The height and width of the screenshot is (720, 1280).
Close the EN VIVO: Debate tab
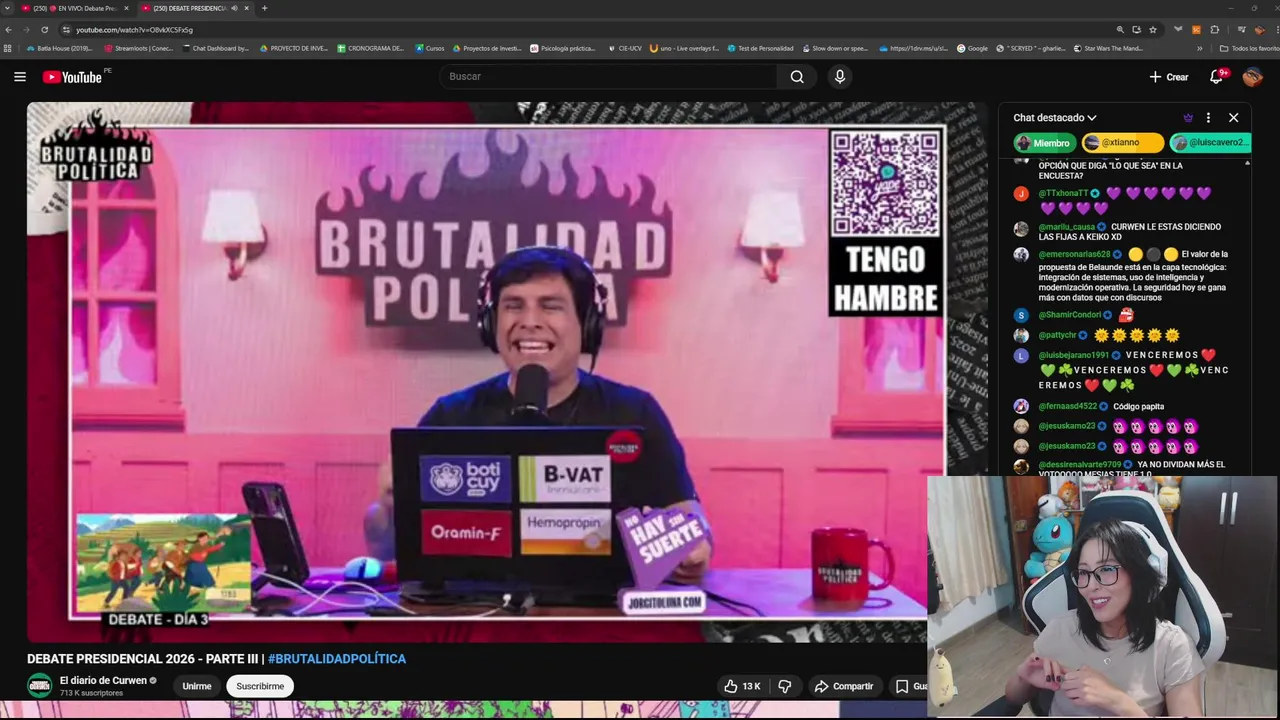coord(126,8)
